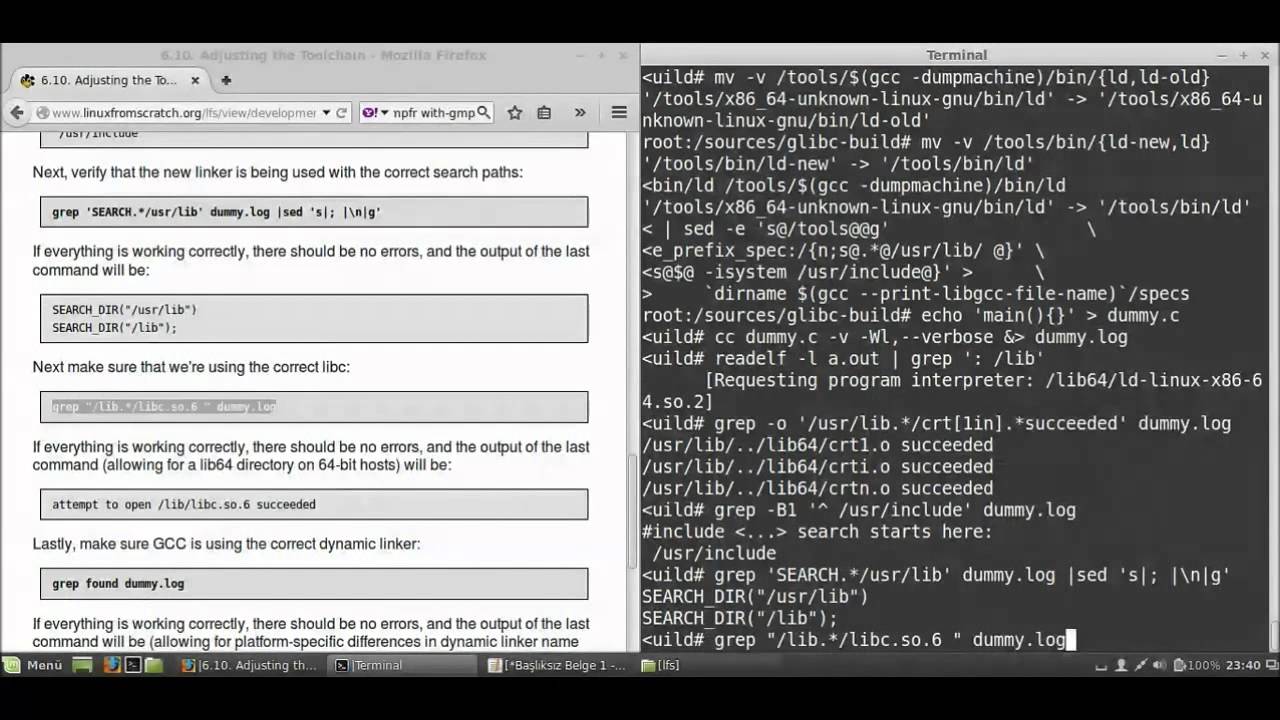Open the Mint Menü button

pyautogui.click(x=35, y=665)
